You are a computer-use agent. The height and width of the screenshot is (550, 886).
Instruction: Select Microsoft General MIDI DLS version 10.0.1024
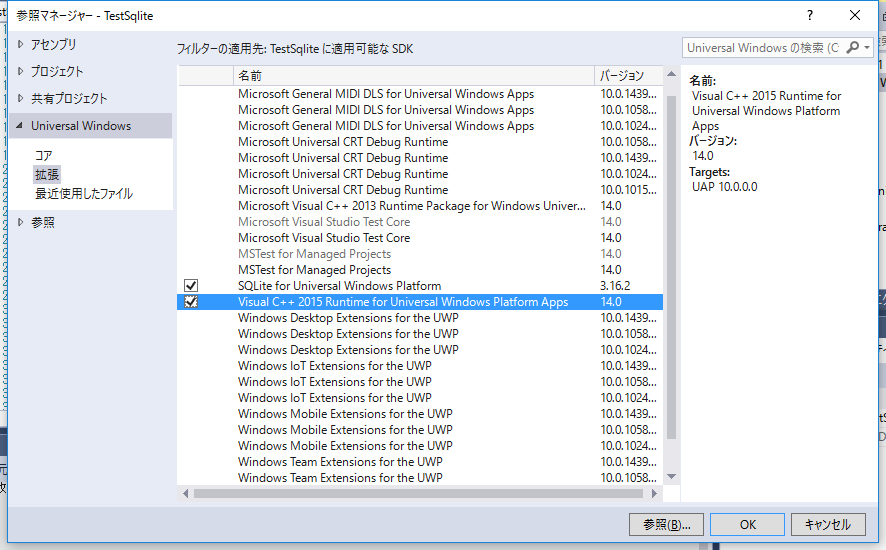click(x=420, y=125)
